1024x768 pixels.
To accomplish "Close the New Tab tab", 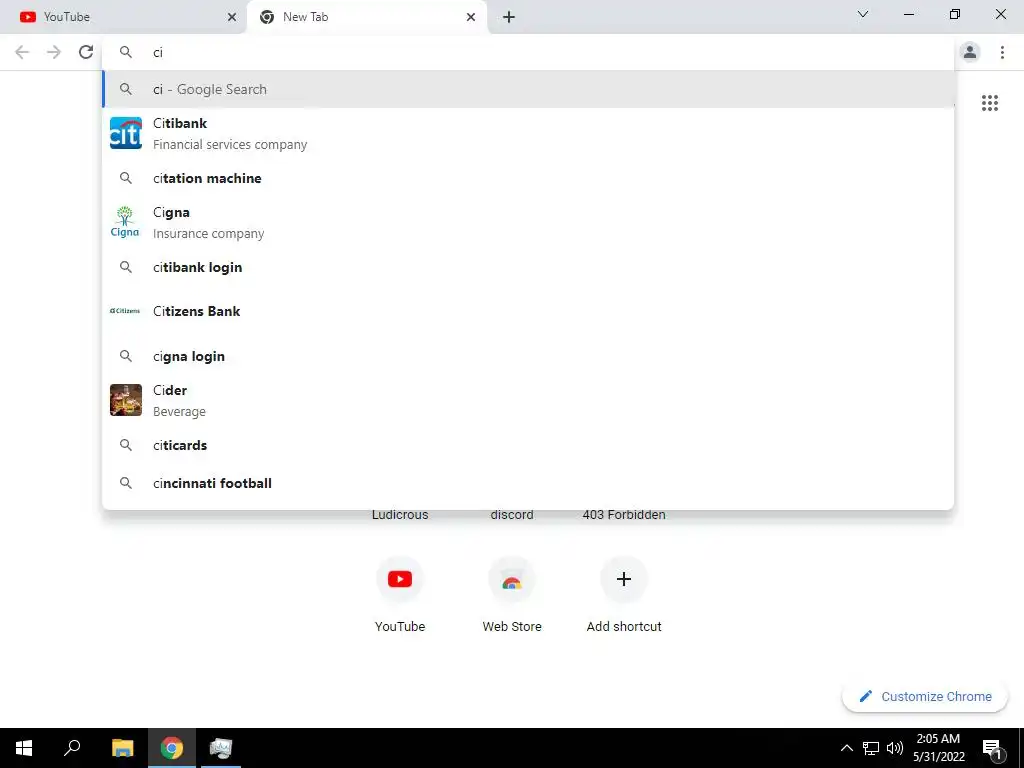I will [x=471, y=17].
